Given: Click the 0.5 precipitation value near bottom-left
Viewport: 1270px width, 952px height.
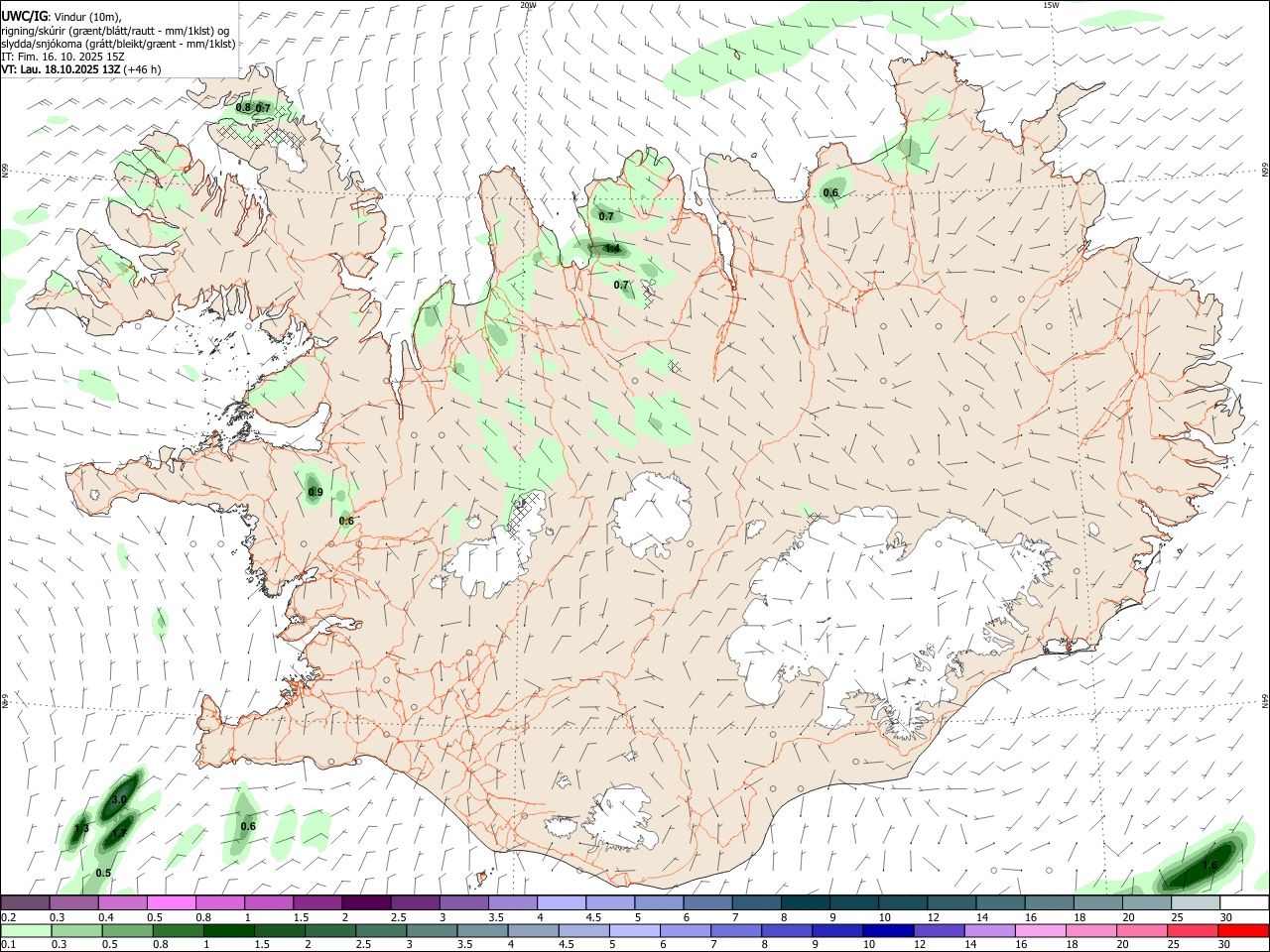Looking at the screenshot, I should tap(103, 873).
